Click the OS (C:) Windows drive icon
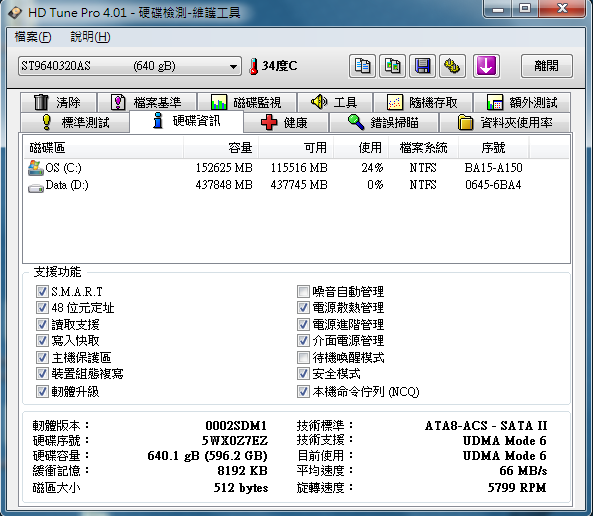Screen dimensions: 593x516 [x=36, y=168]
